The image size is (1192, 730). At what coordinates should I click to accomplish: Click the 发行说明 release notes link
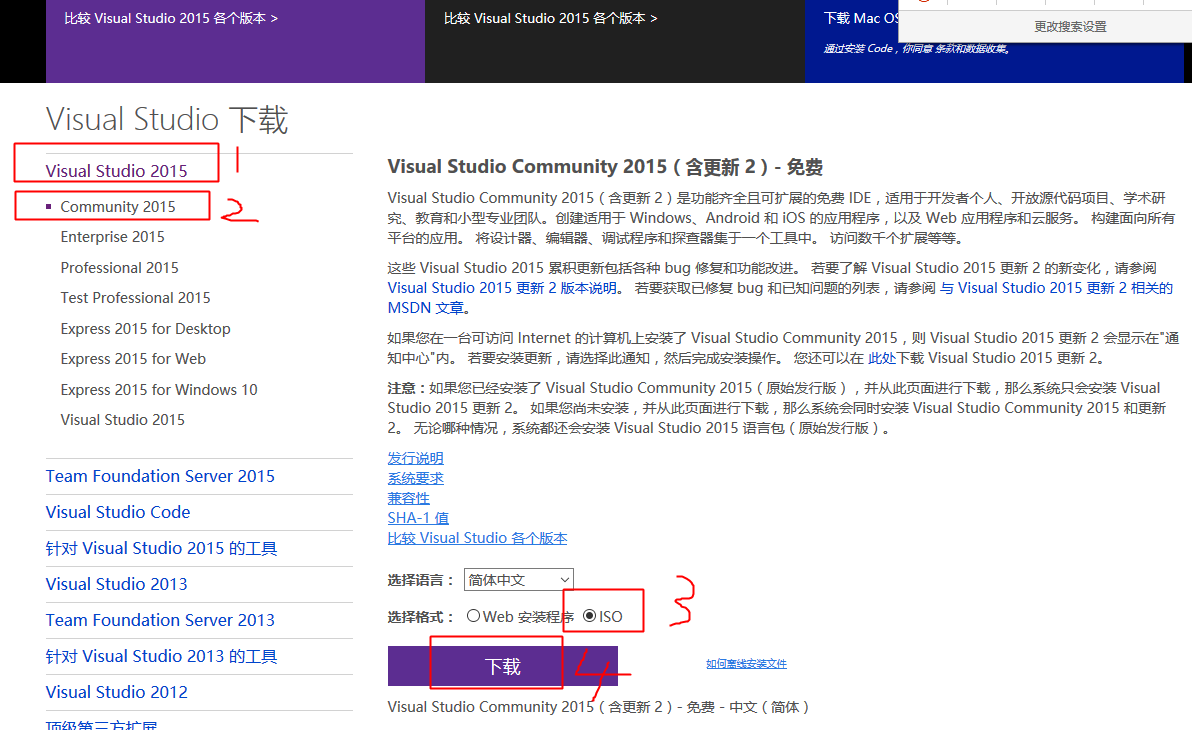pyautogui.click(x=415, y=457)
